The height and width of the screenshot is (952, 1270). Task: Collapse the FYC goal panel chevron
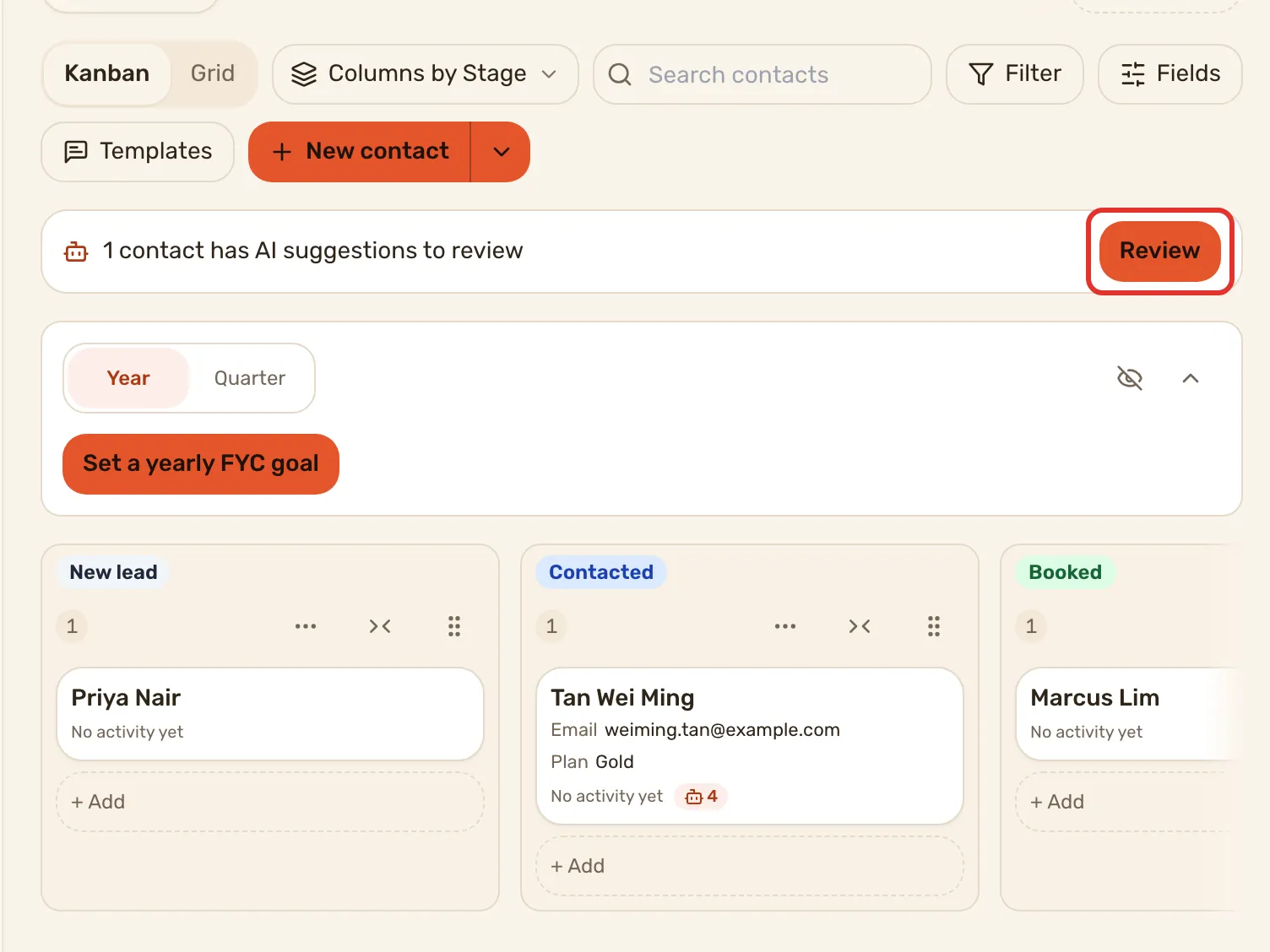pos(1191,378)
